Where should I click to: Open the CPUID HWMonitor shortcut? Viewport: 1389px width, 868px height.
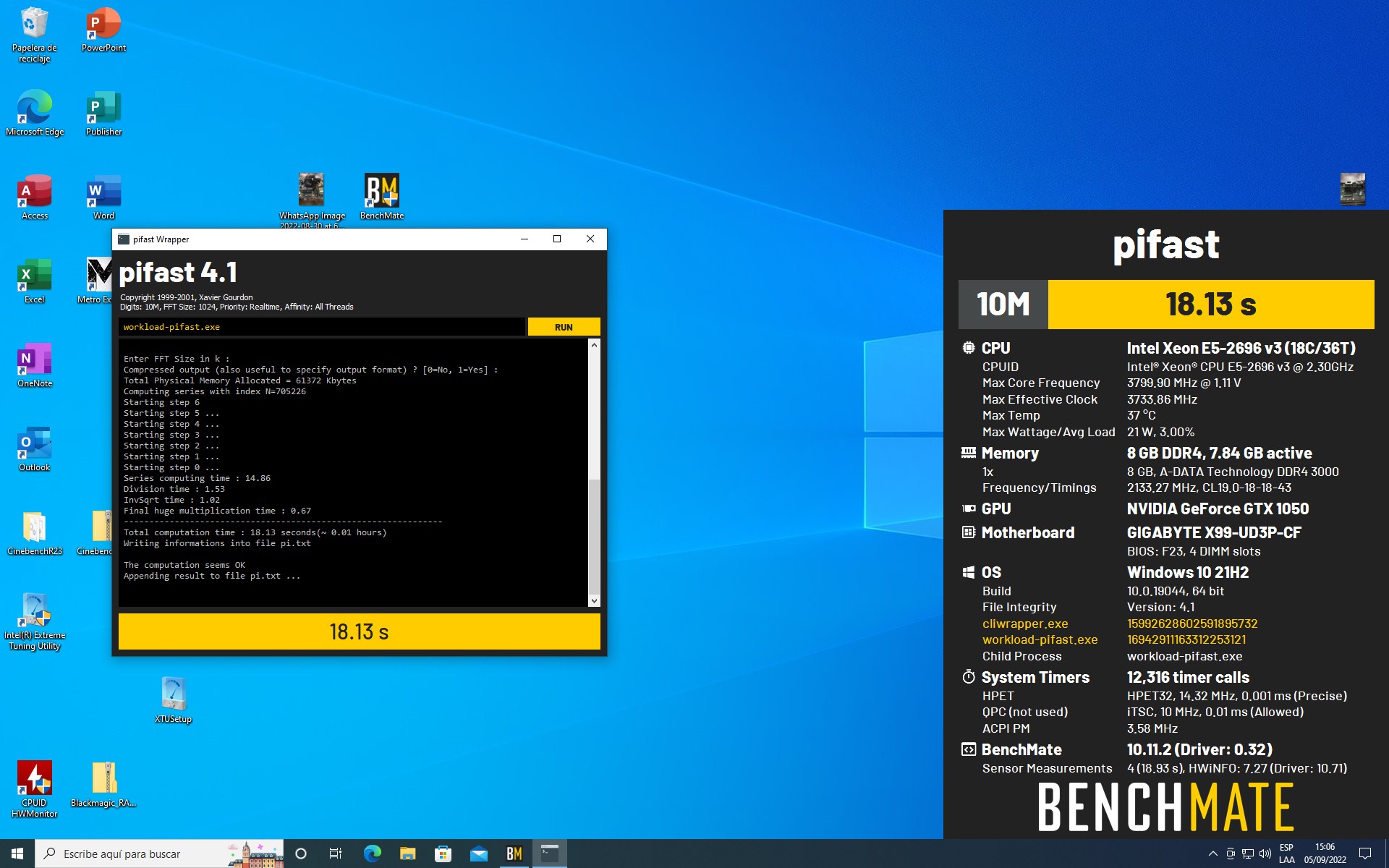click(x=34, y=790)
